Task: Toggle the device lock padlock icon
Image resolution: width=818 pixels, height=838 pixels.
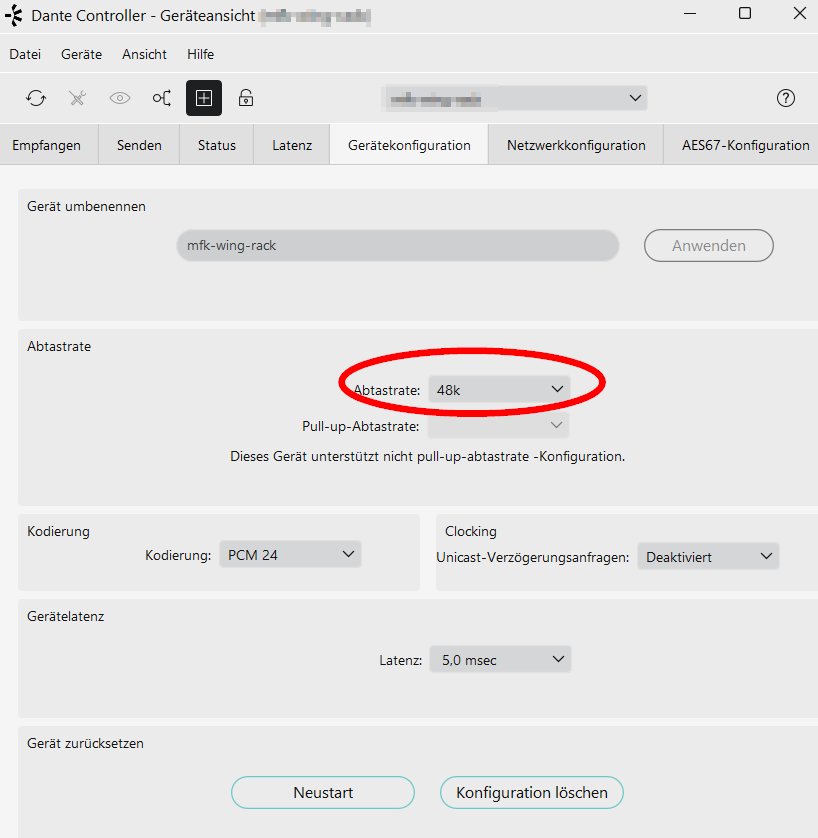Action: (x=245, y=98)
